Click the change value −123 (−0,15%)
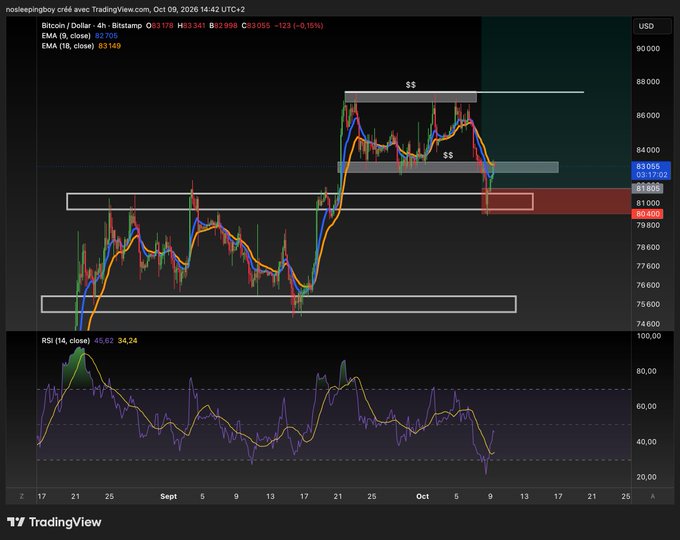The height and width of the screenshot is (540, 680). 299,26
